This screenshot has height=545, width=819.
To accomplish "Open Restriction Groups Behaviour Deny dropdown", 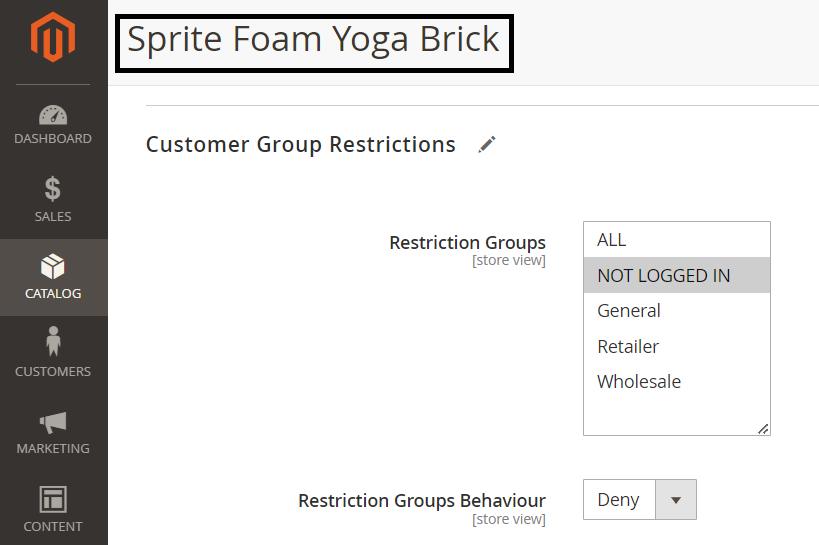I will (x=619, y=500).
